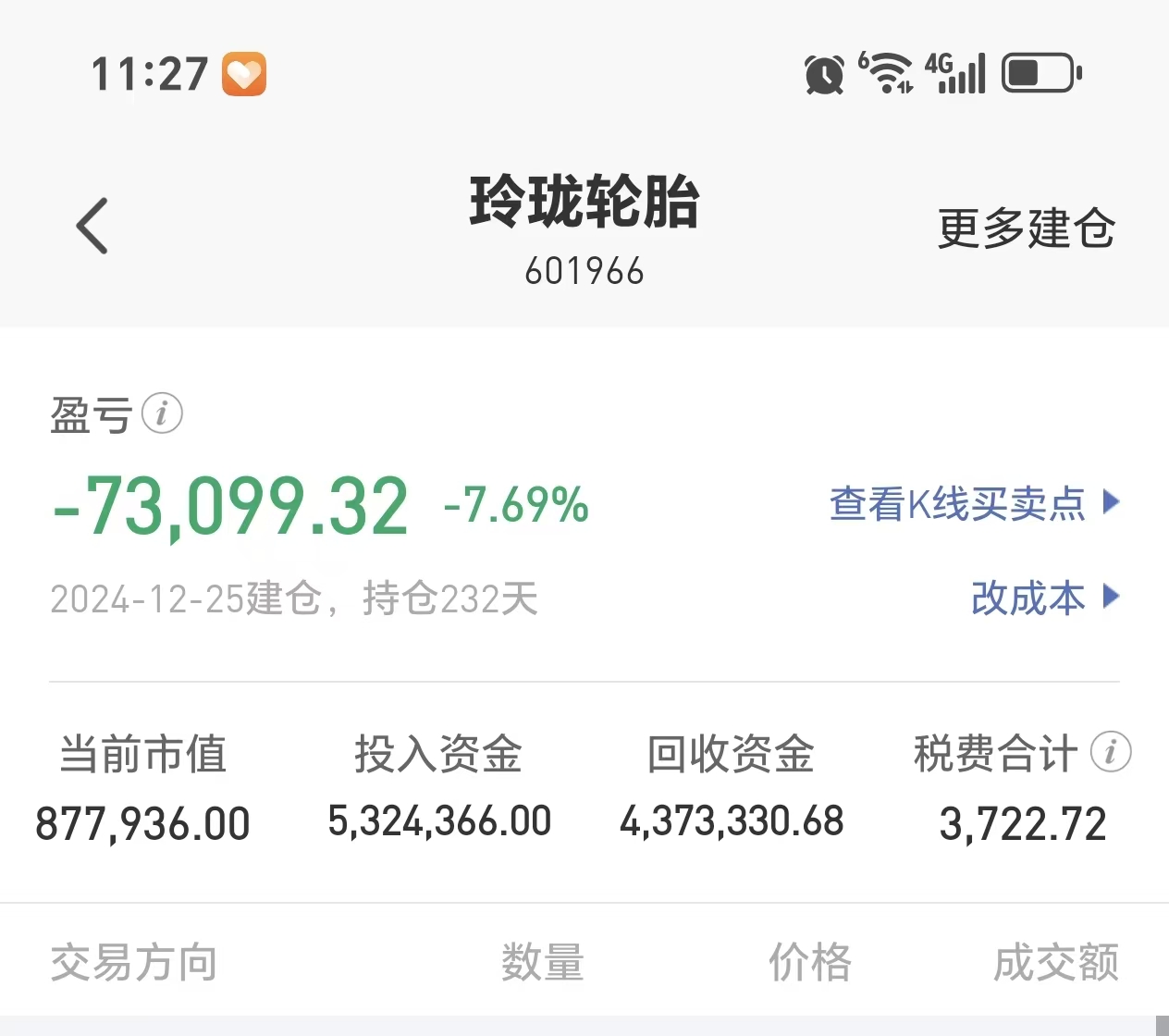Tap the recovered amount 4,373,330.68
Screen dimensions: 1169x1036
[x=732, y=821]
